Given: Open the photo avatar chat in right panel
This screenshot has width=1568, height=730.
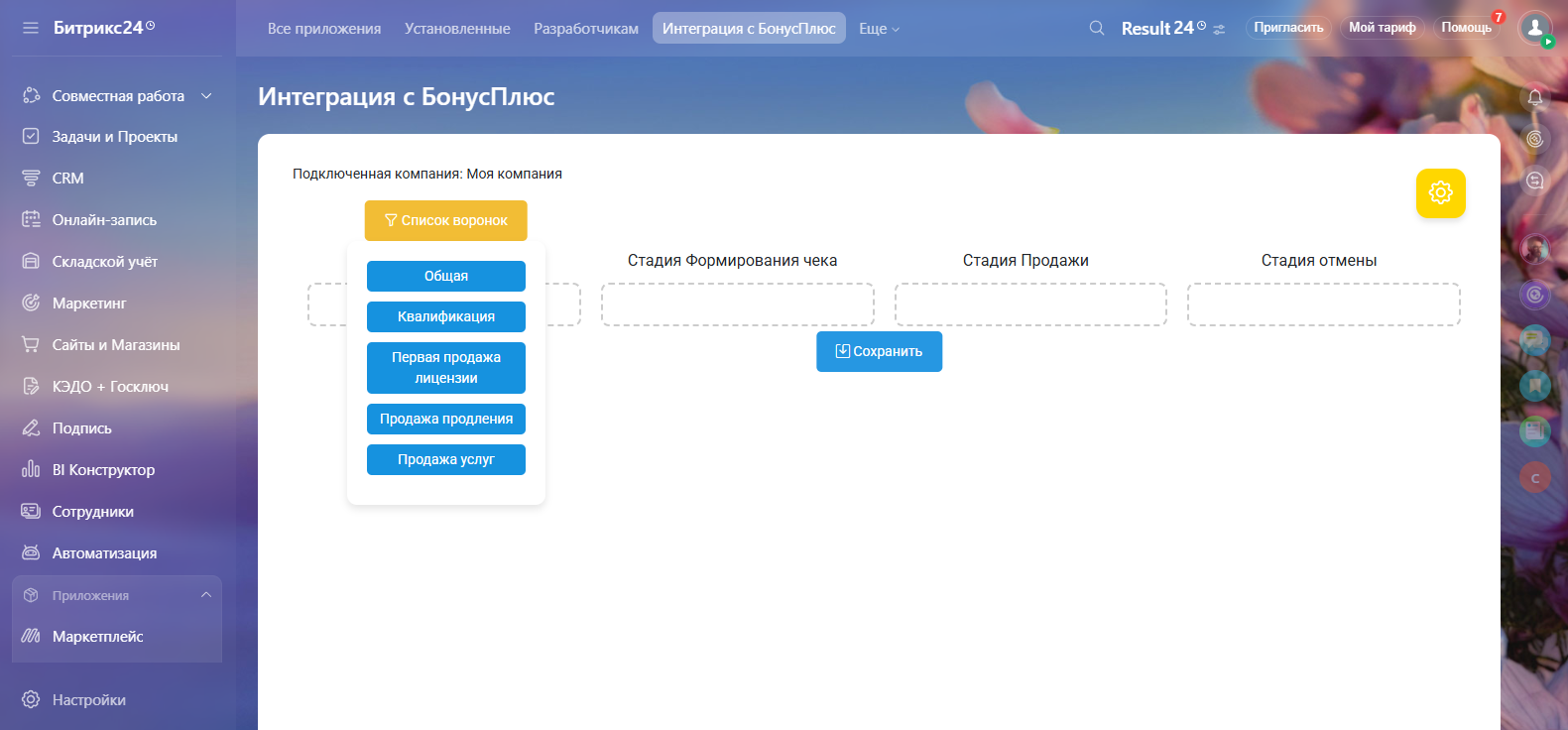Looking at the screenshot, I should click(x=1535, y=249).
